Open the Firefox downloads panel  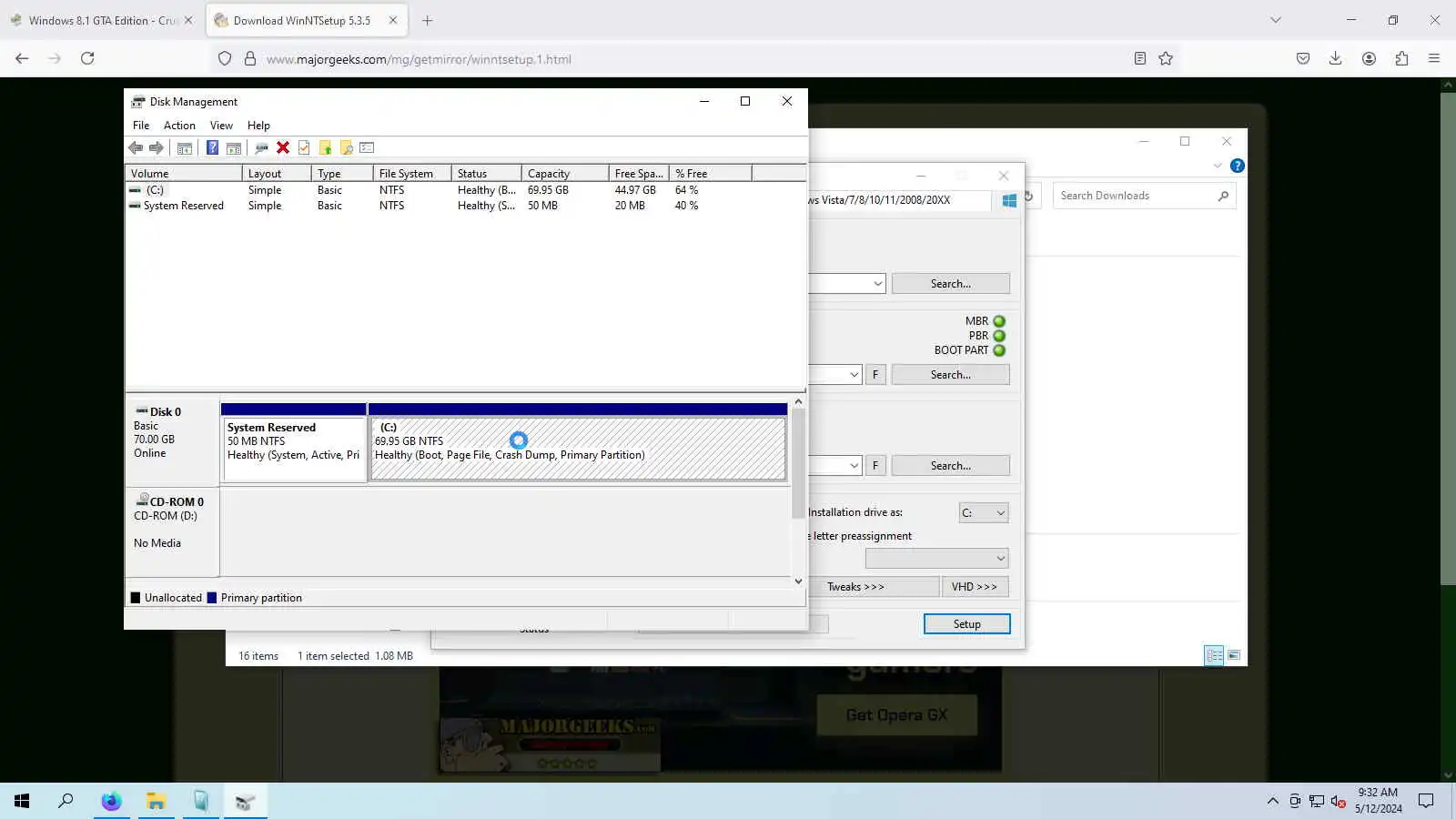click(x=1335, y=58)
